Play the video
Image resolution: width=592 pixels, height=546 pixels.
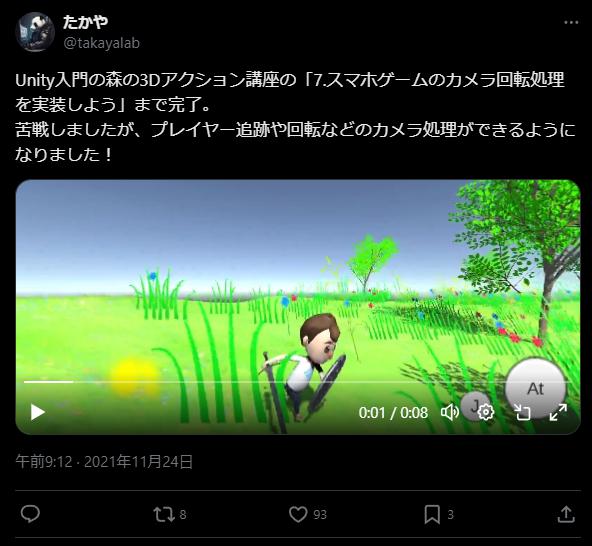pyautogui.click(x=37, y=412)
